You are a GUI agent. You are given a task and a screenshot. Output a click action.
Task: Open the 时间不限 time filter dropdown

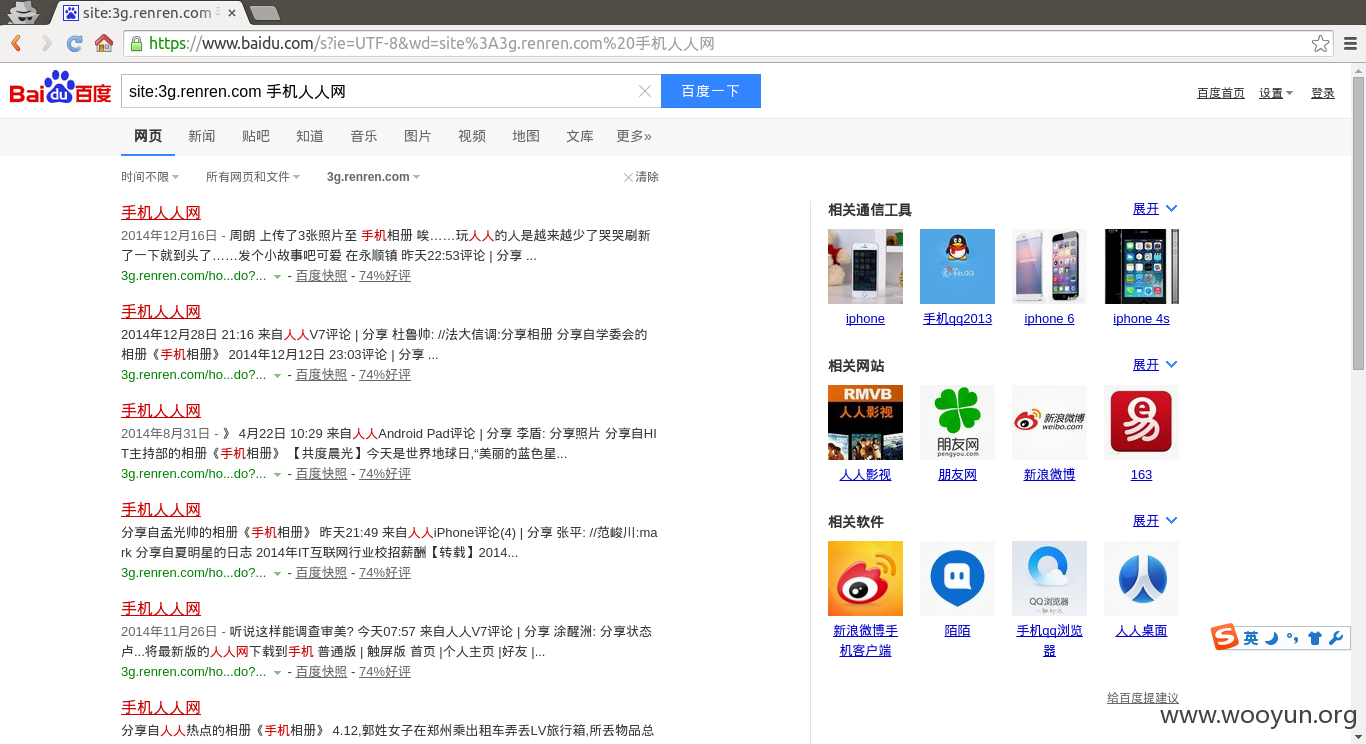click(x=150, y=177)
